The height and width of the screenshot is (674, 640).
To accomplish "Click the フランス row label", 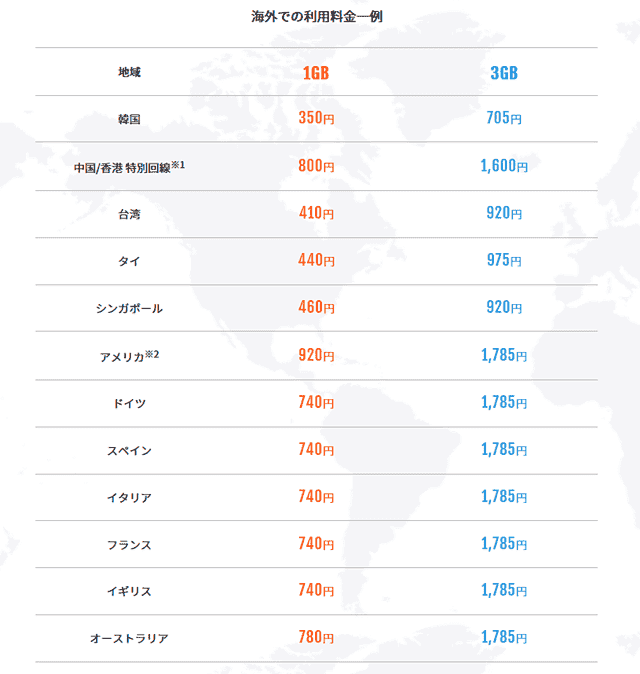I will [129, 545].
